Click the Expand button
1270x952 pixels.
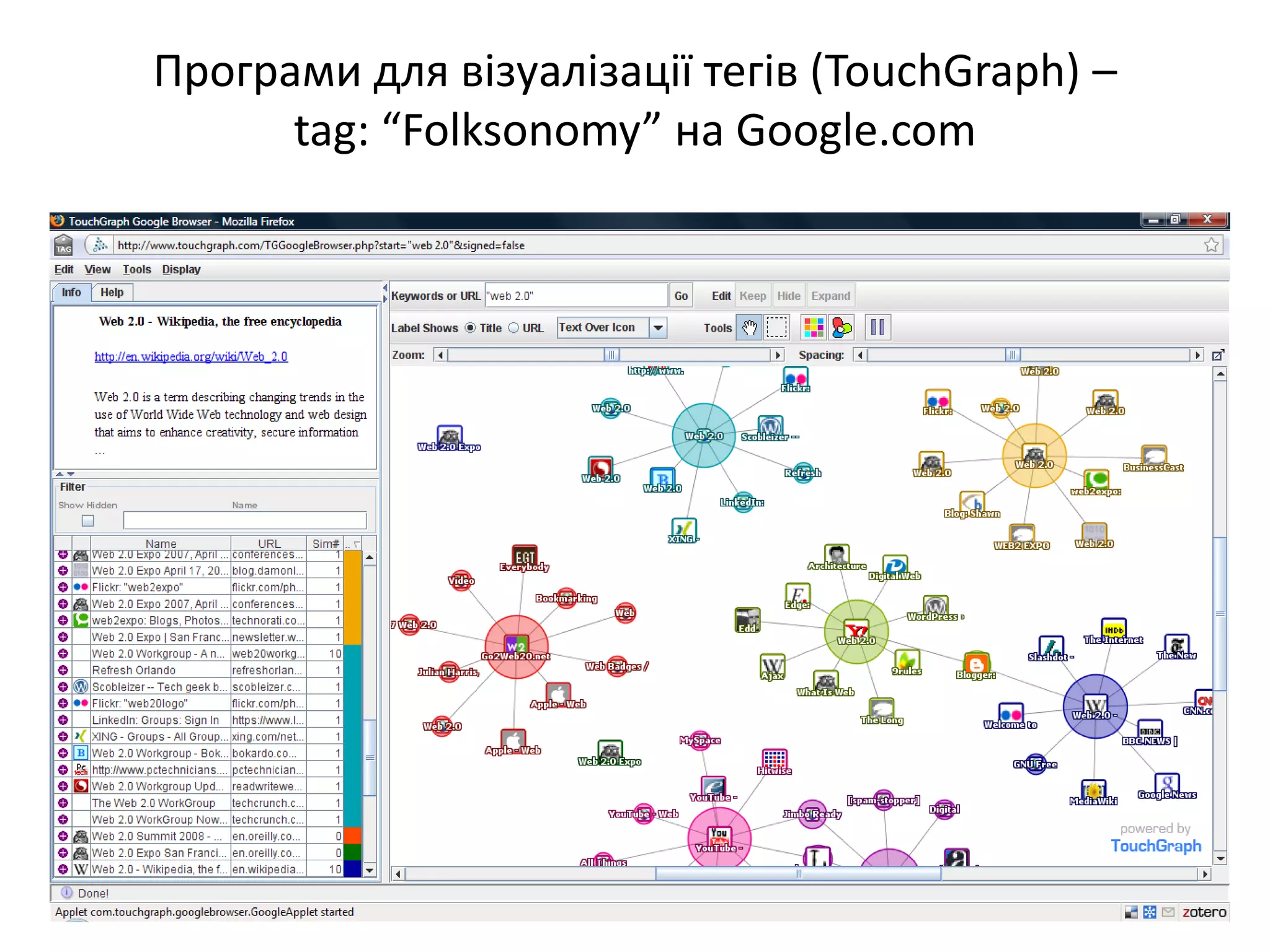pyautogui.click(x=831, y=296)
